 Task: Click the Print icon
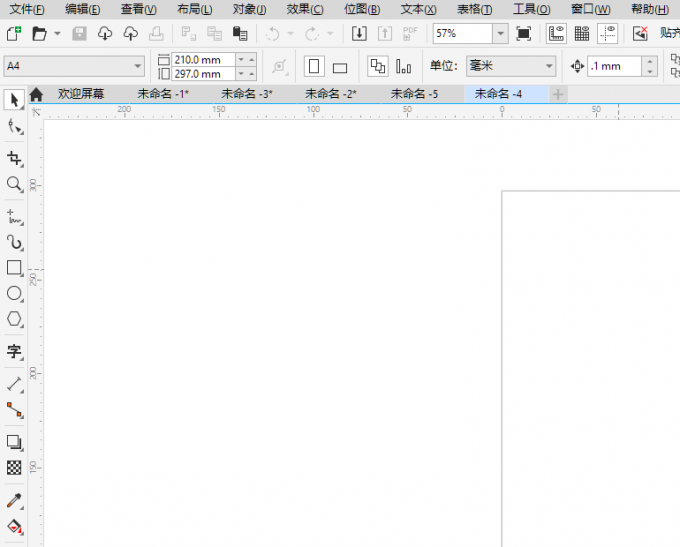pos(156,33)
